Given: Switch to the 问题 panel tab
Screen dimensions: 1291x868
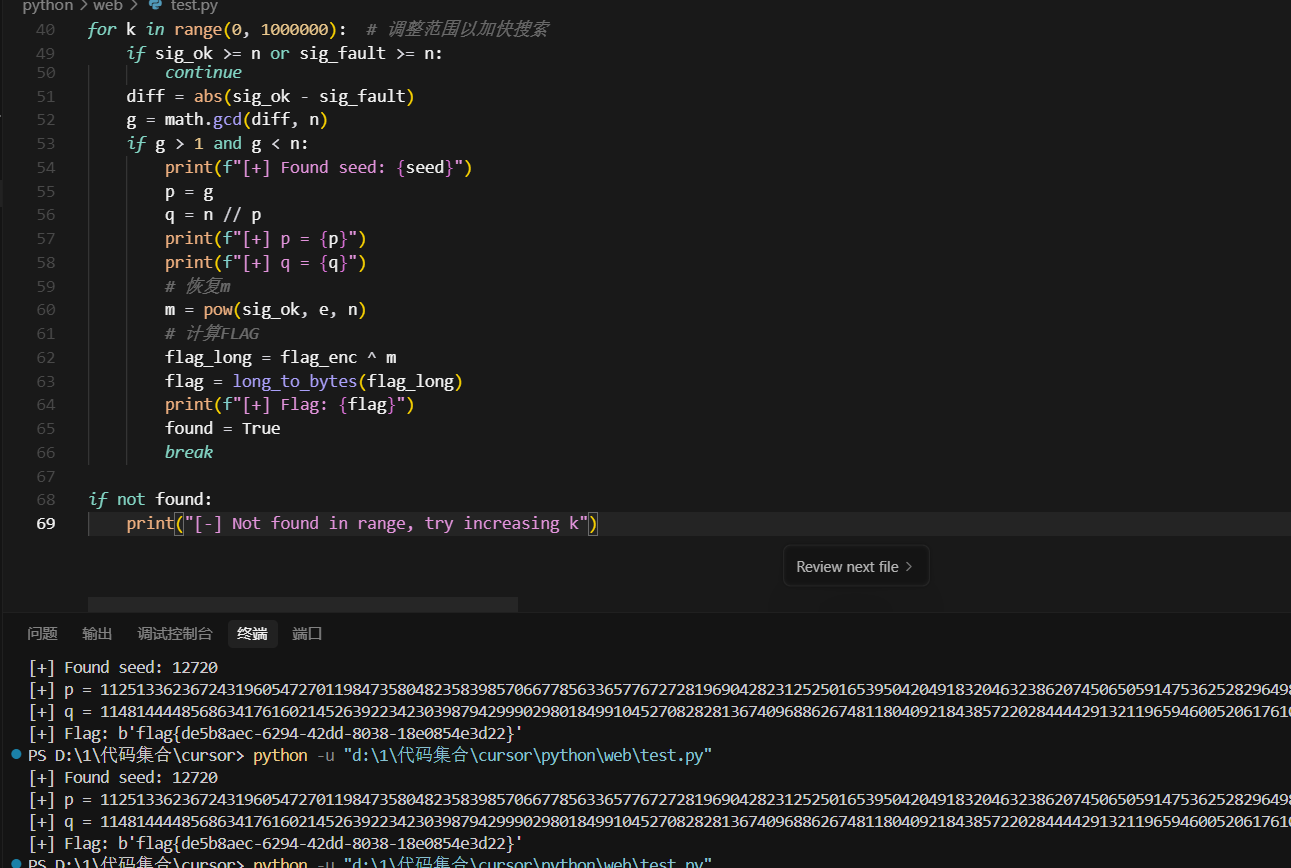Looking at the screenshot, I should 42,634.
